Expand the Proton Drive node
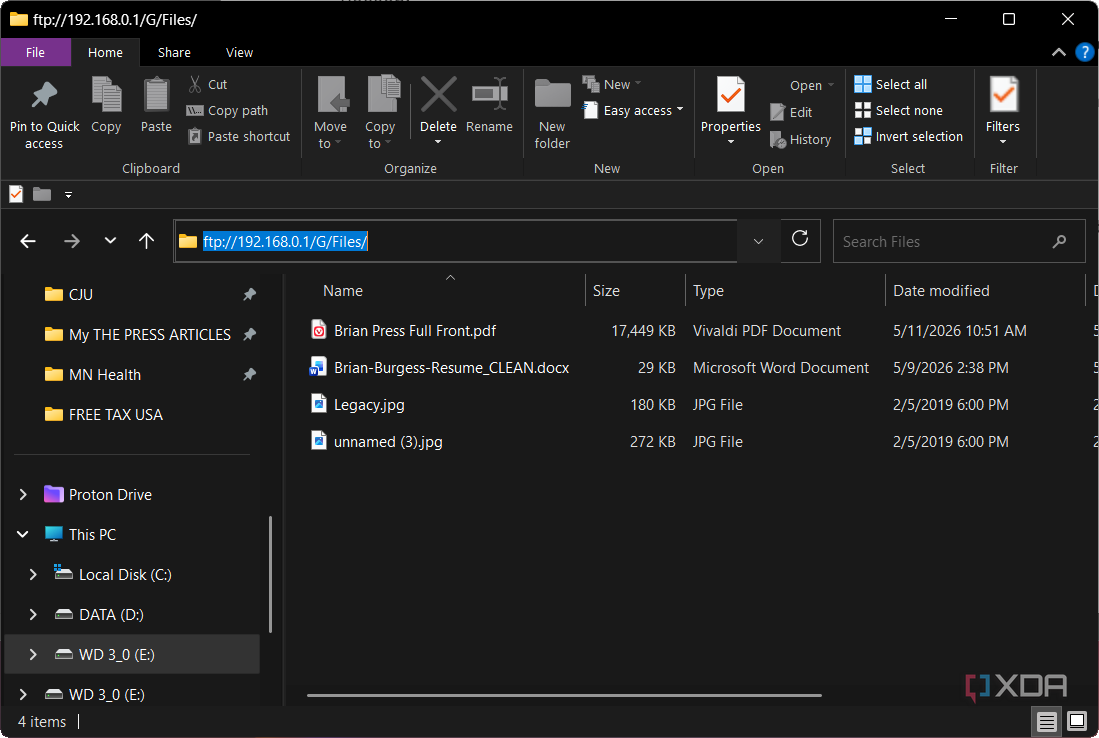The height and width of the screenshot is (738, 1099). (x=22, y=495)
